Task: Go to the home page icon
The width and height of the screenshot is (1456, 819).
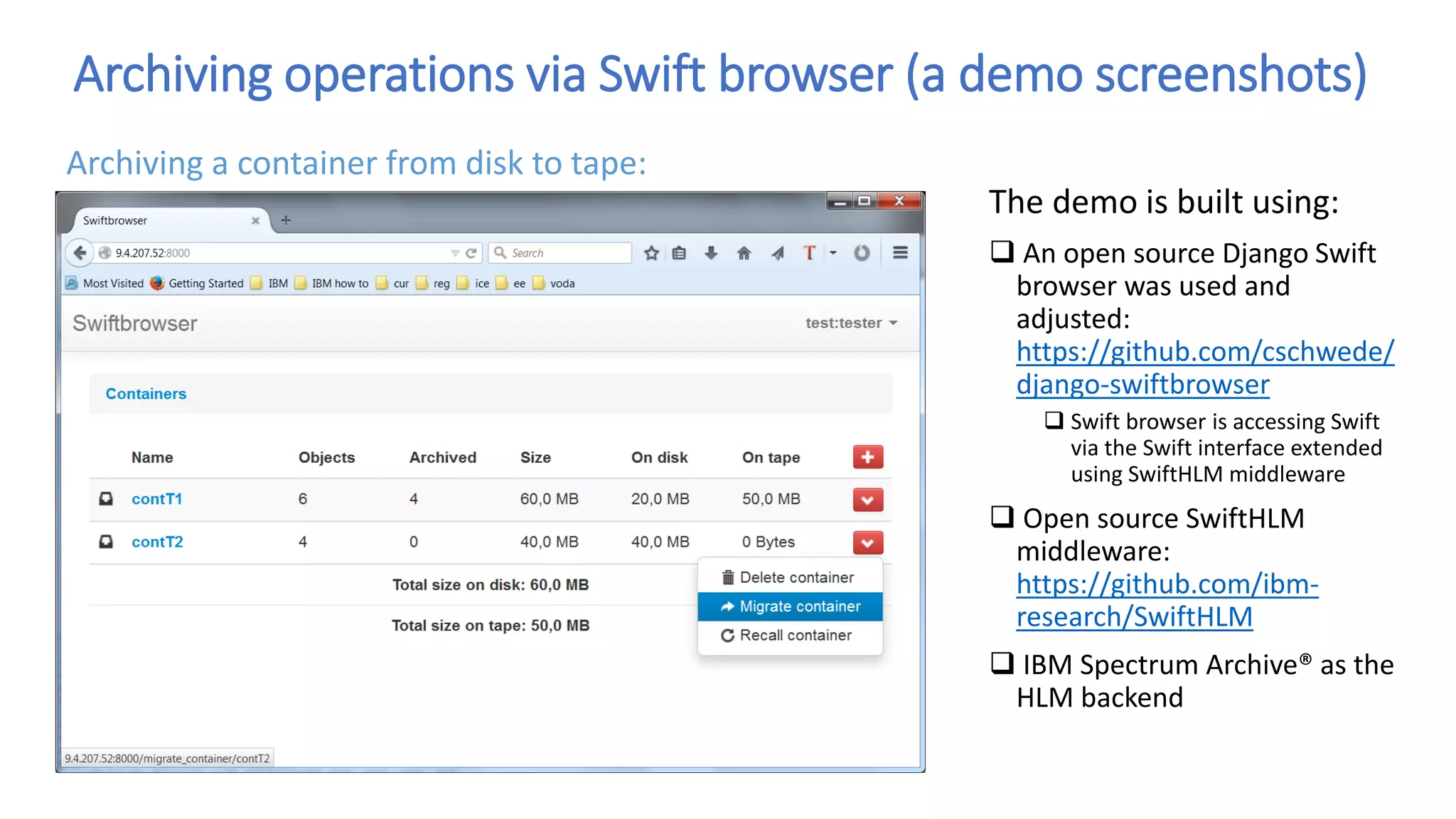Action: (x=744, y=253)
